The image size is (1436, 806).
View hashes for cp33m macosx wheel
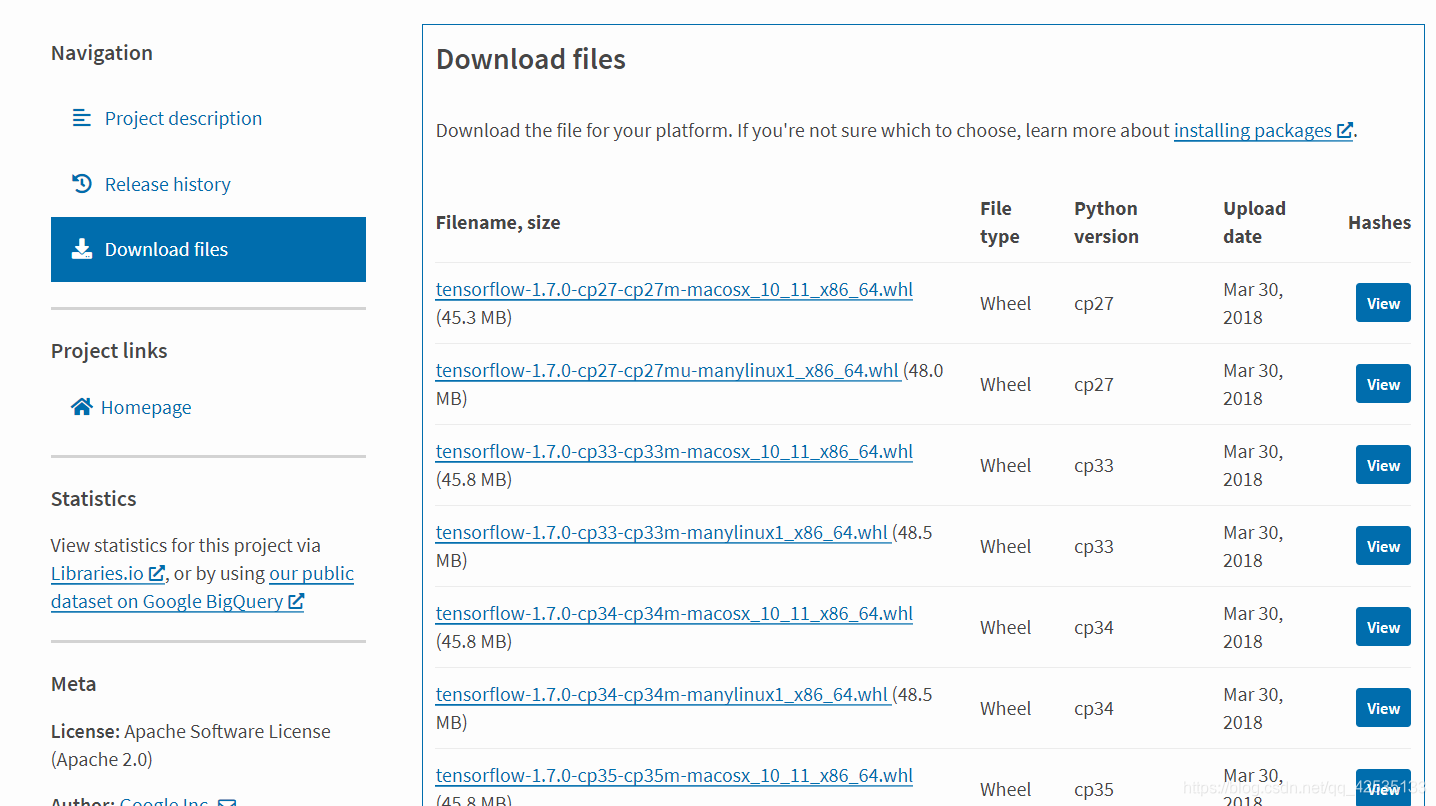[1383, 465]
